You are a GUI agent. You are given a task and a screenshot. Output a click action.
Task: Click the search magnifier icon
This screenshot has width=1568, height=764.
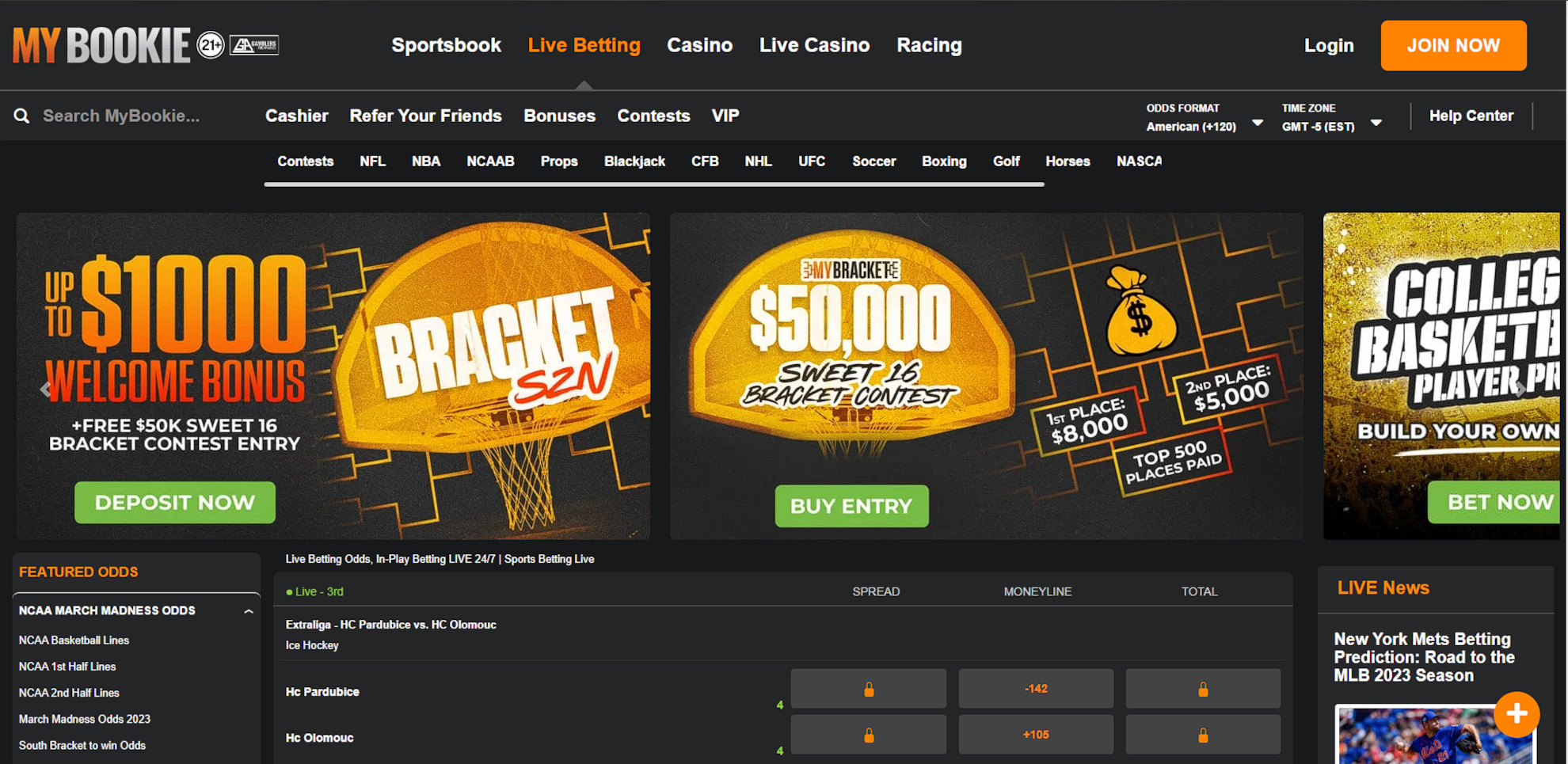pyautogui.click(x=21, y=116)
